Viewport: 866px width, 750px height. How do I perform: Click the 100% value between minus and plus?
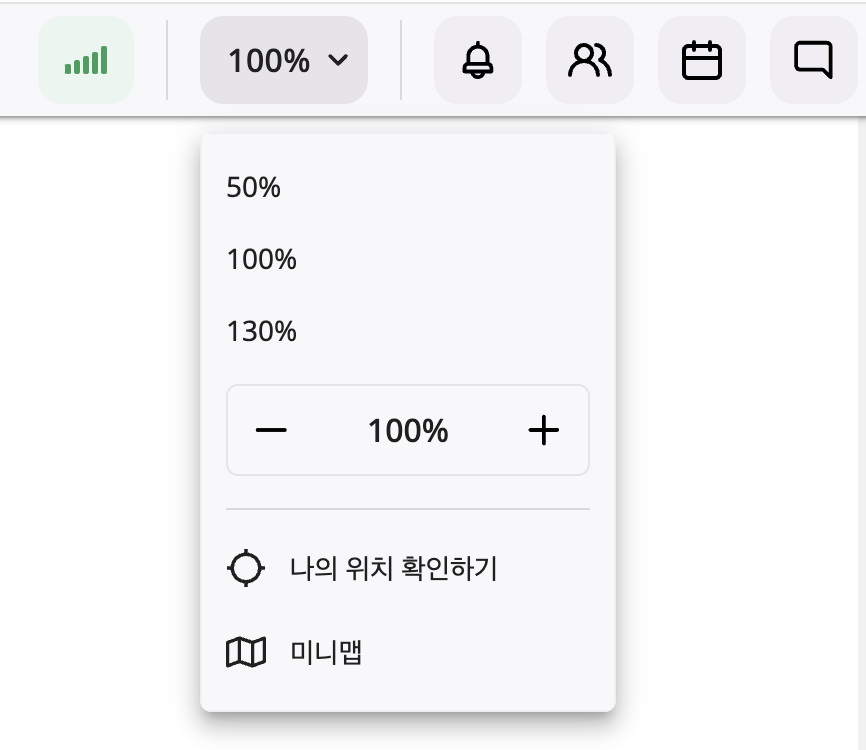(407, 430)
